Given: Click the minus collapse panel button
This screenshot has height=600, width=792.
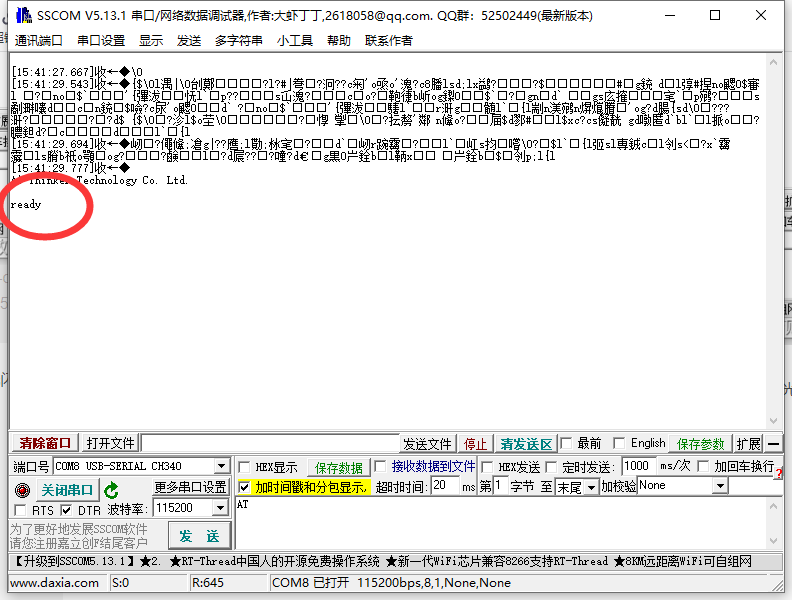Looking at the screenshot, I should (x=773, y=444).
